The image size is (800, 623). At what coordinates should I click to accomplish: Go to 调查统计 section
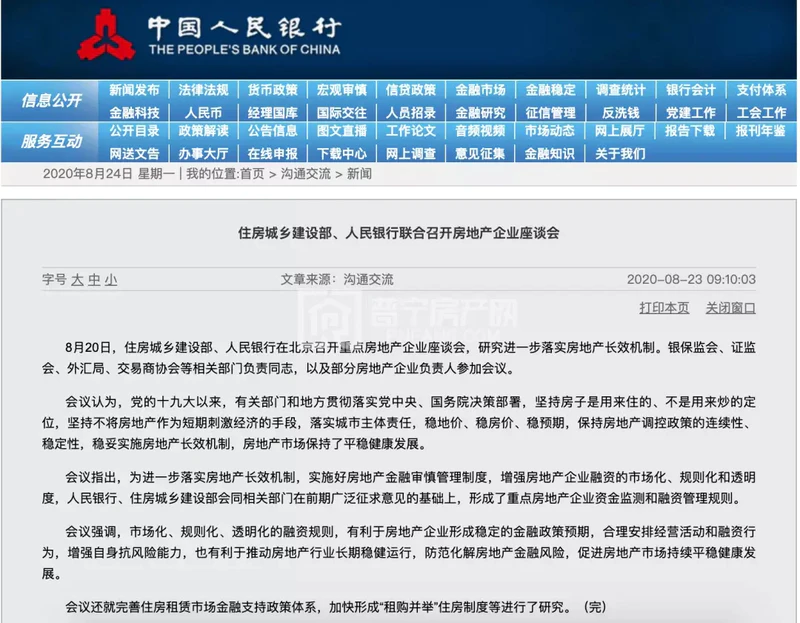(620, 90)
